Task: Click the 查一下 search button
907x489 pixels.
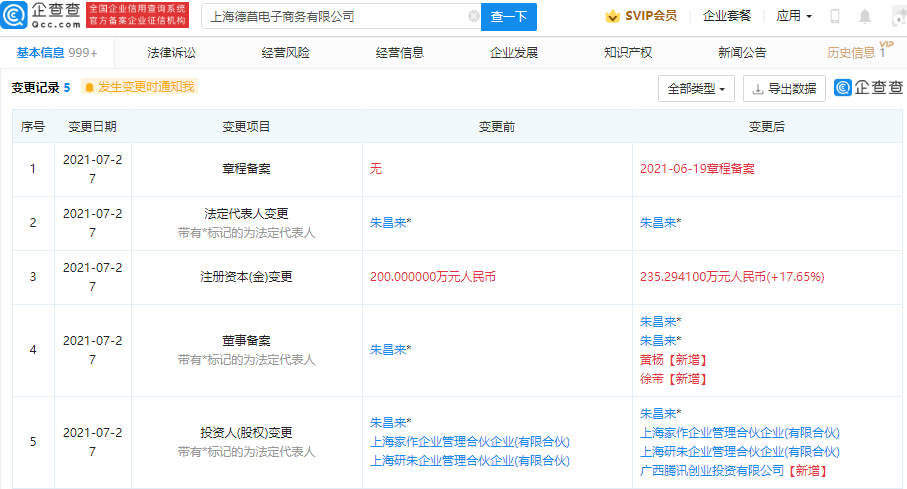Action: [508, 17]
